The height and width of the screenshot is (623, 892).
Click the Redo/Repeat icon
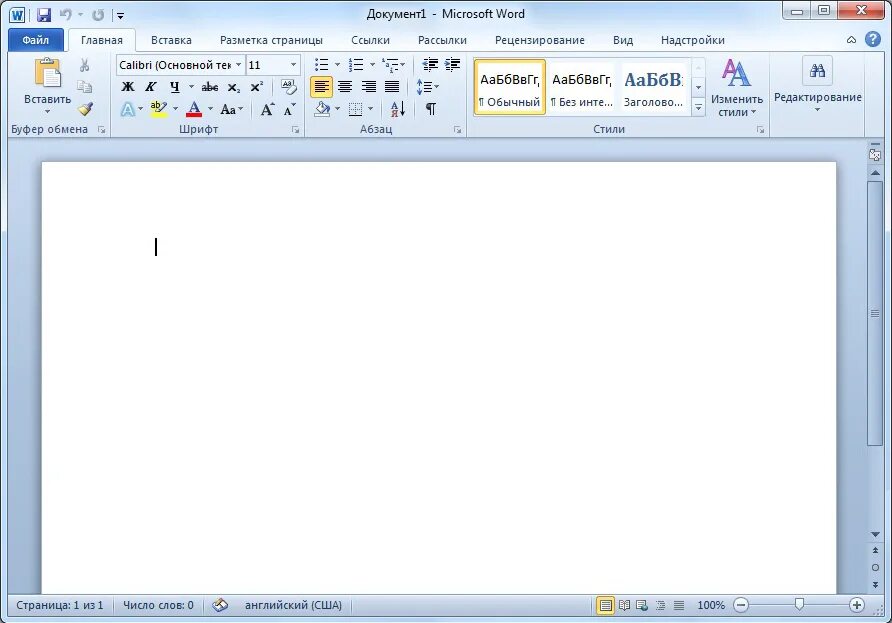click(98, 15)
